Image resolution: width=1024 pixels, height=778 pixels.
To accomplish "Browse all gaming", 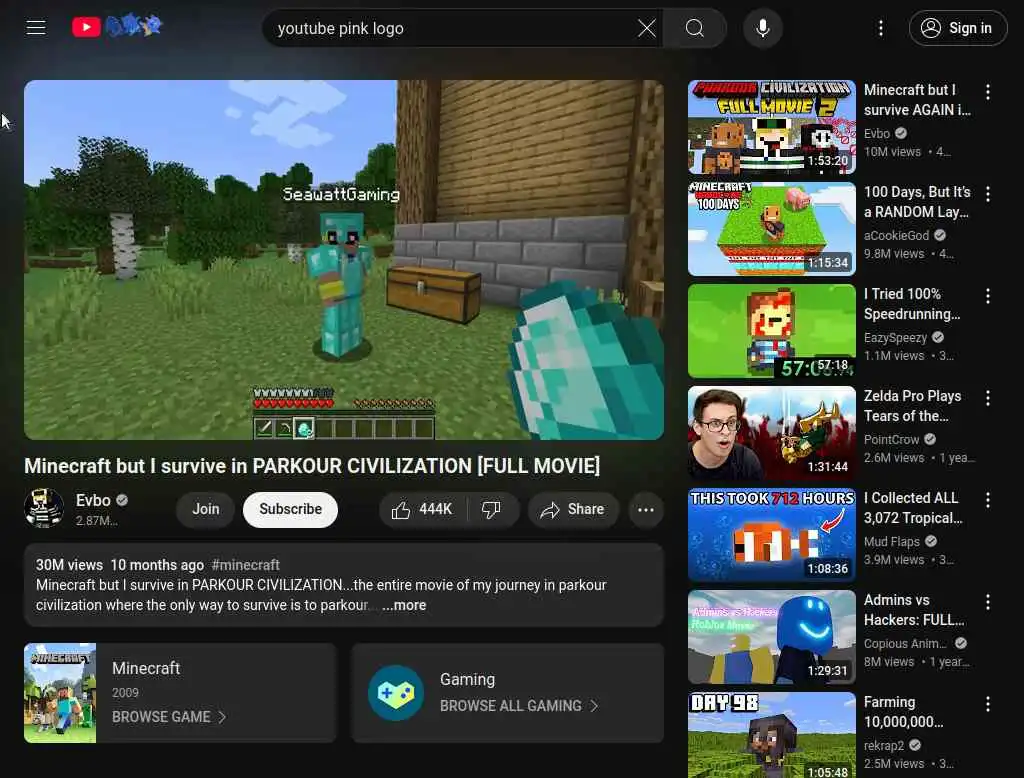I will [x=519, y=706].
